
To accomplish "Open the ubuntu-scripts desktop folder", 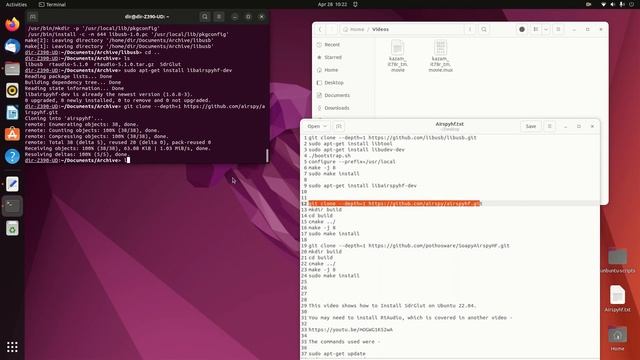I will (618, 260).
